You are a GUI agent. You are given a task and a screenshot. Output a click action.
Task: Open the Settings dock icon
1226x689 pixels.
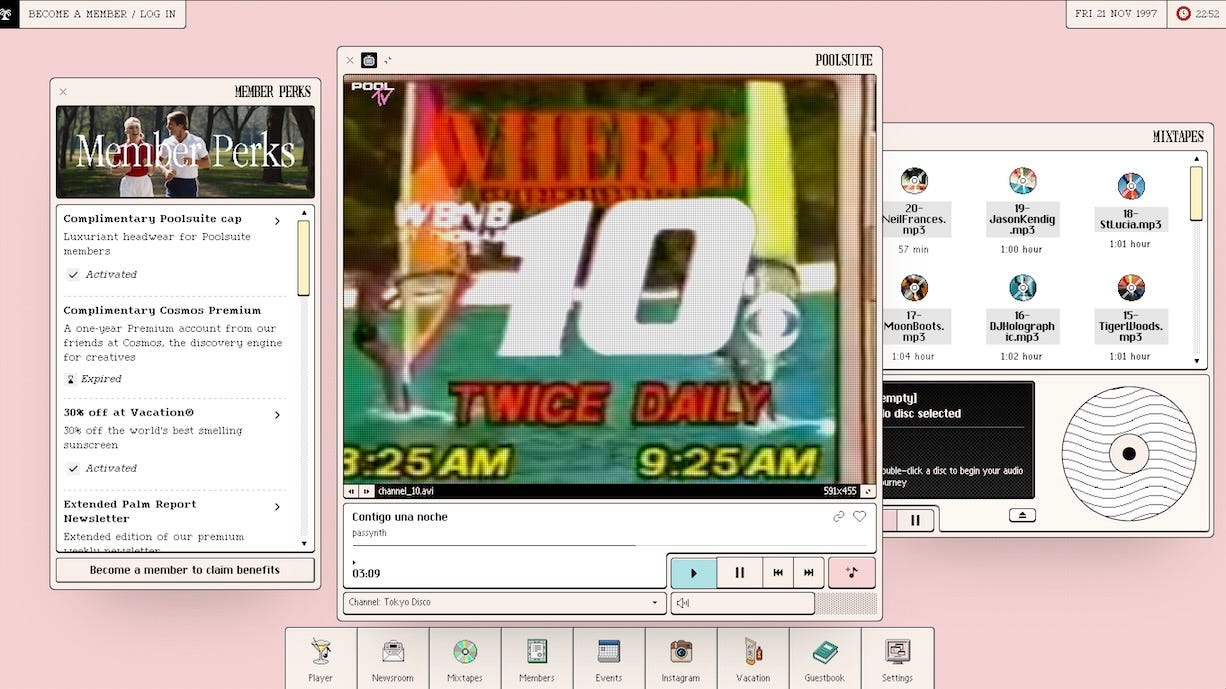click(897, 658)
